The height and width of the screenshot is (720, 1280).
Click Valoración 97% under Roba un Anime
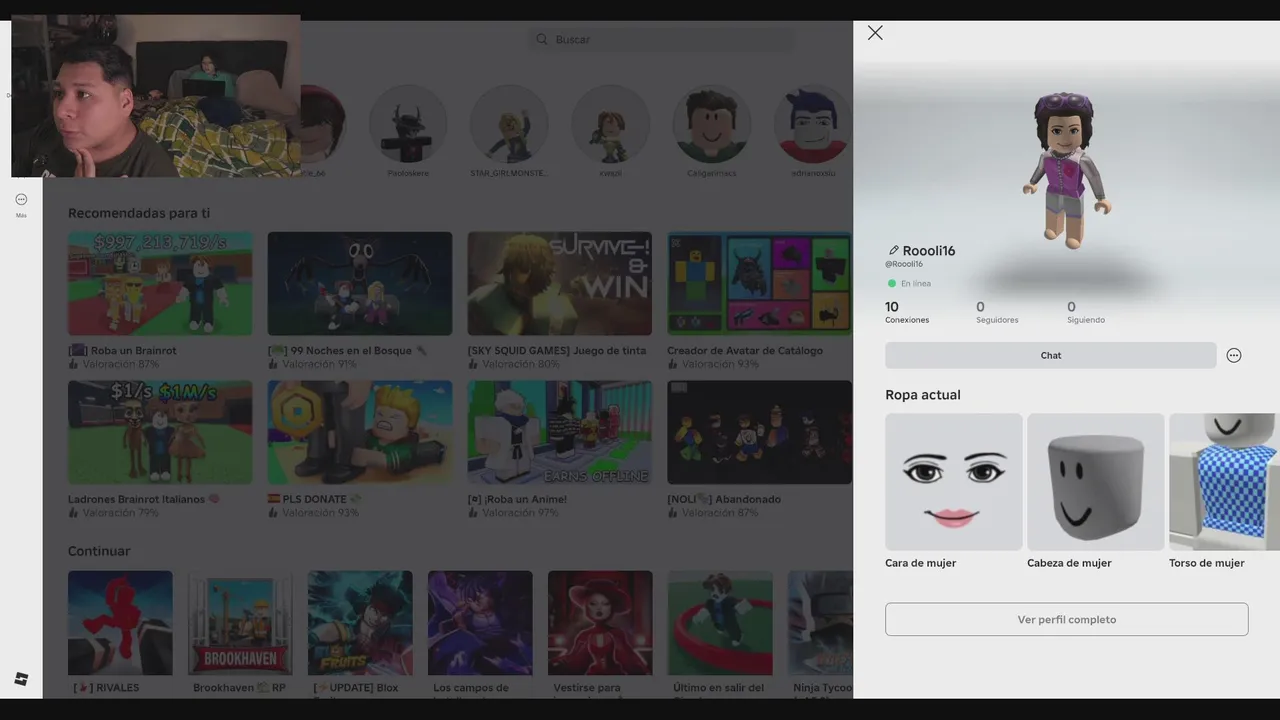(520, 513)
